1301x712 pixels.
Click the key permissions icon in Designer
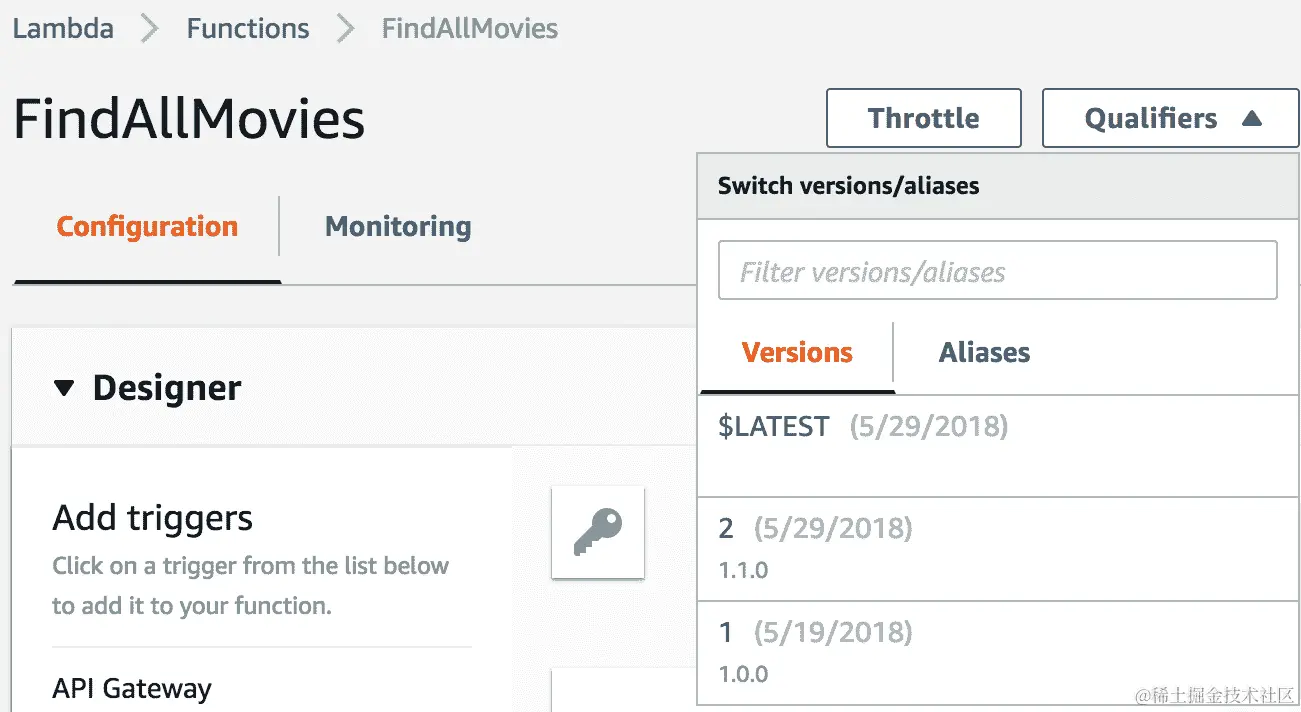pos(598,532)
